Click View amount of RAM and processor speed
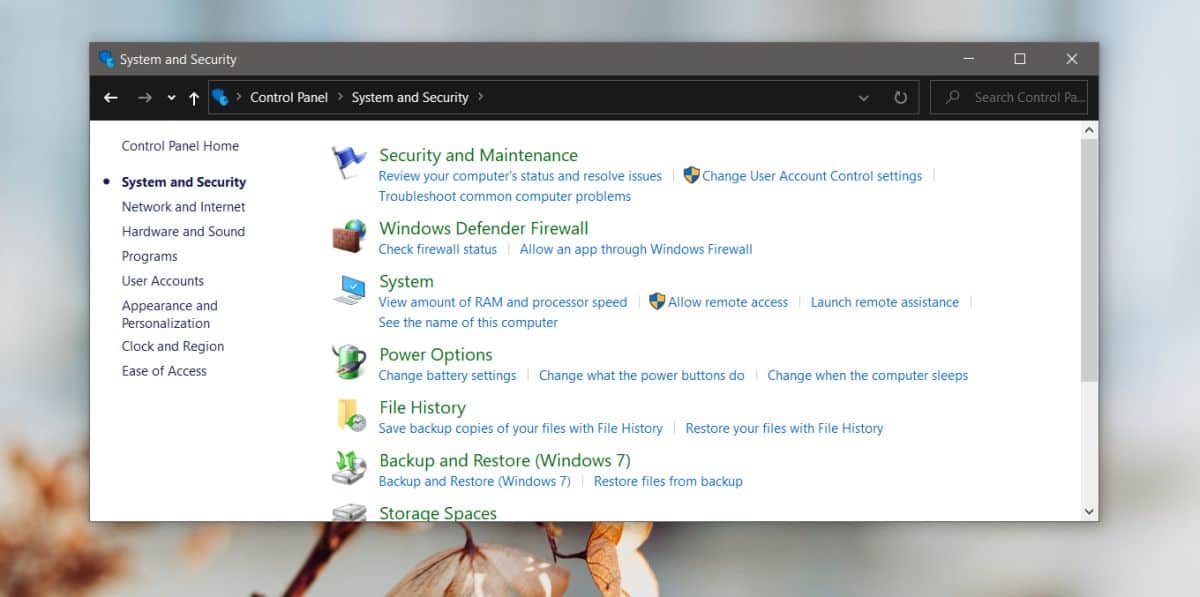Viewport: 1200px width, 597px height. point(503,302)
